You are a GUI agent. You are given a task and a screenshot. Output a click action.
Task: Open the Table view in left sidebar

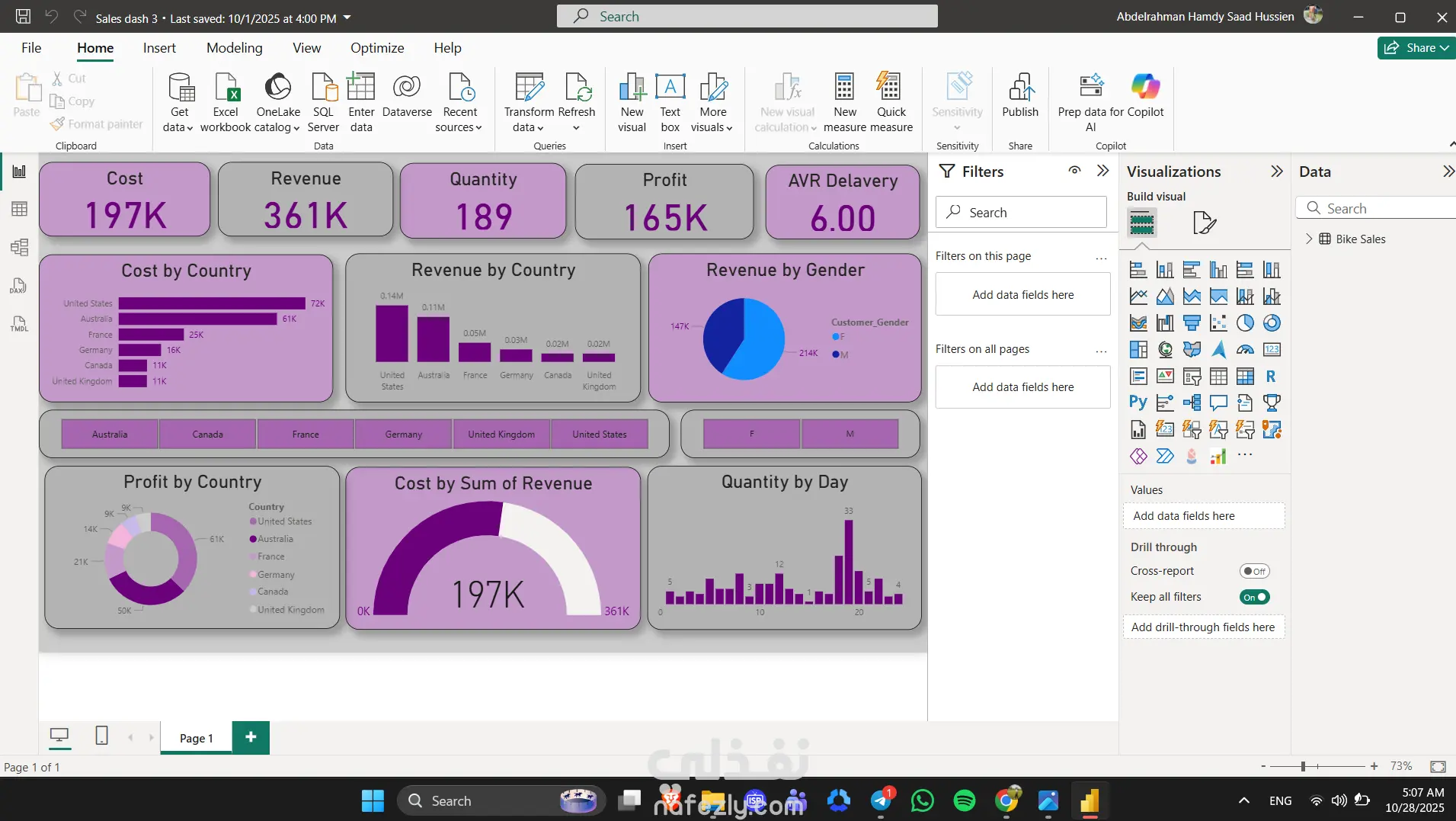point(20,209)
